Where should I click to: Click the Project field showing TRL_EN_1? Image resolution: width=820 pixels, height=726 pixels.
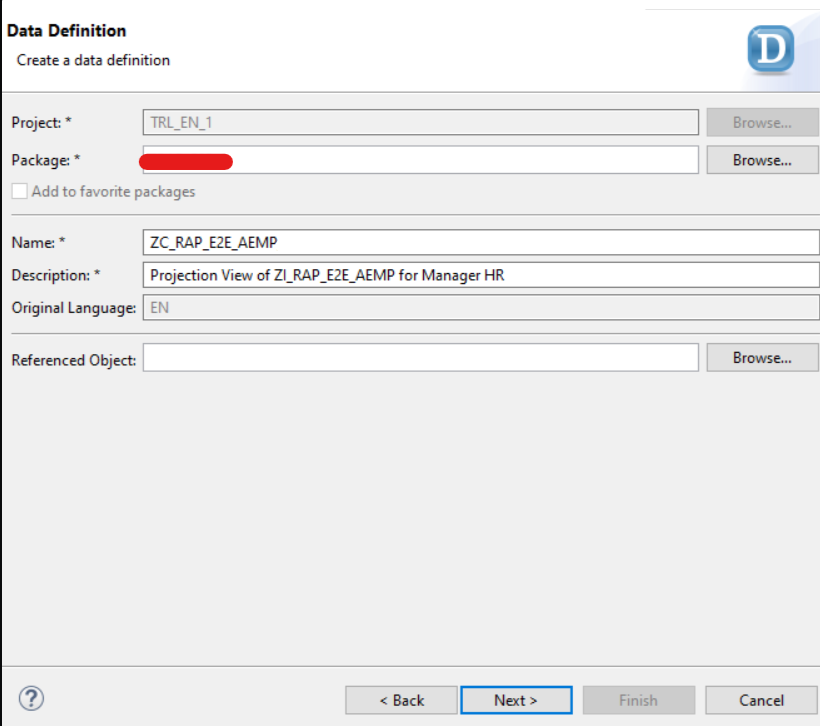pyautogui.click(x=420, y=122)
